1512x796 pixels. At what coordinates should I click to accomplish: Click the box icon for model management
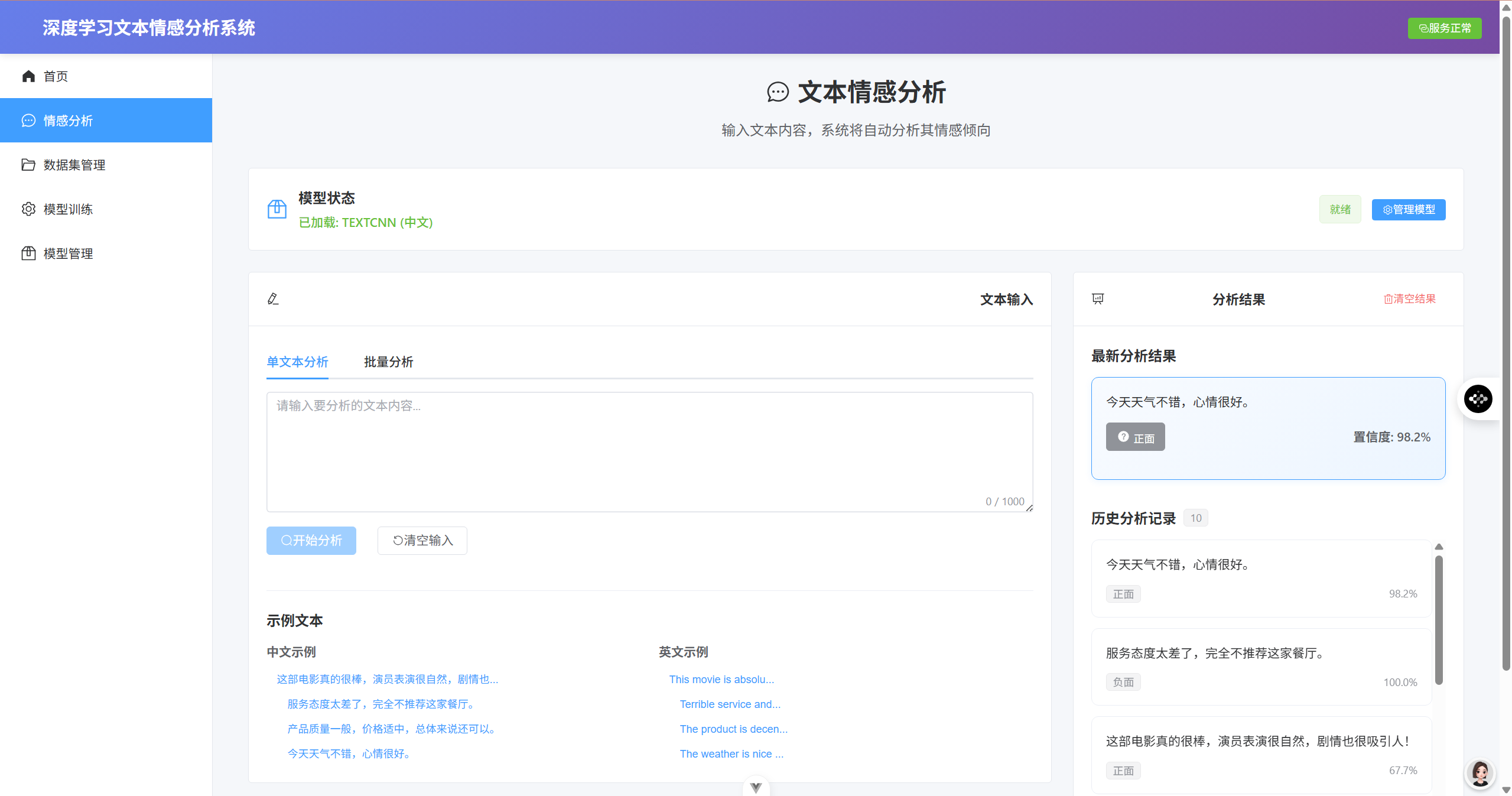tap(28, 254)
